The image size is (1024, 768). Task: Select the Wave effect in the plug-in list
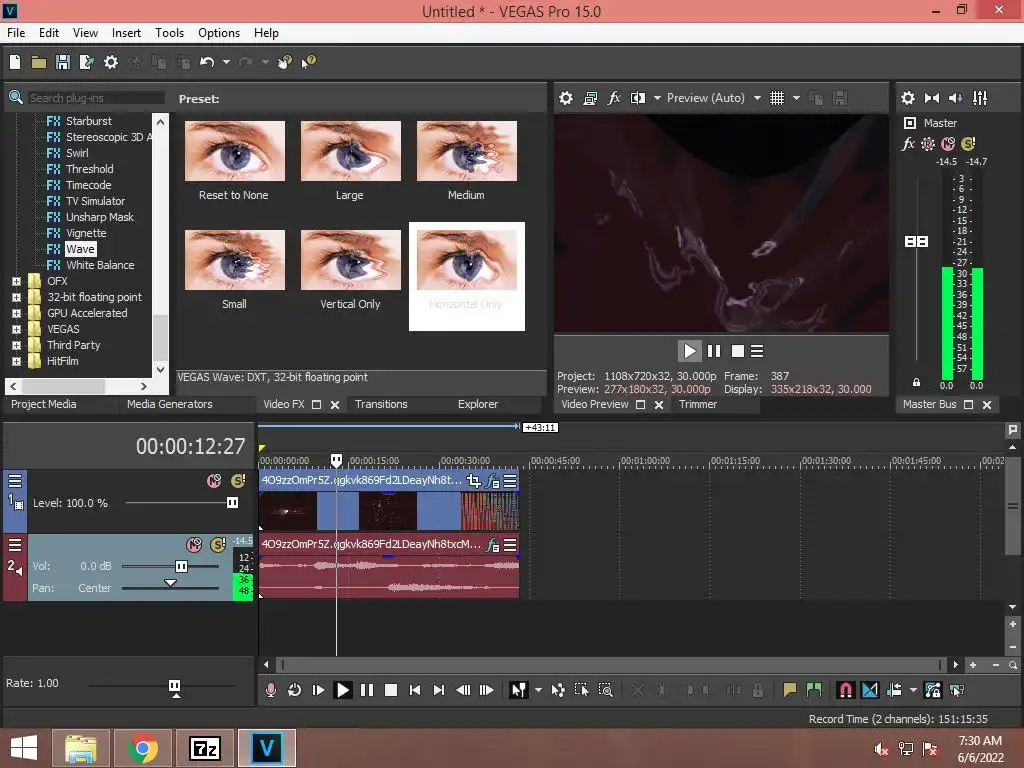tap(81, 249)
